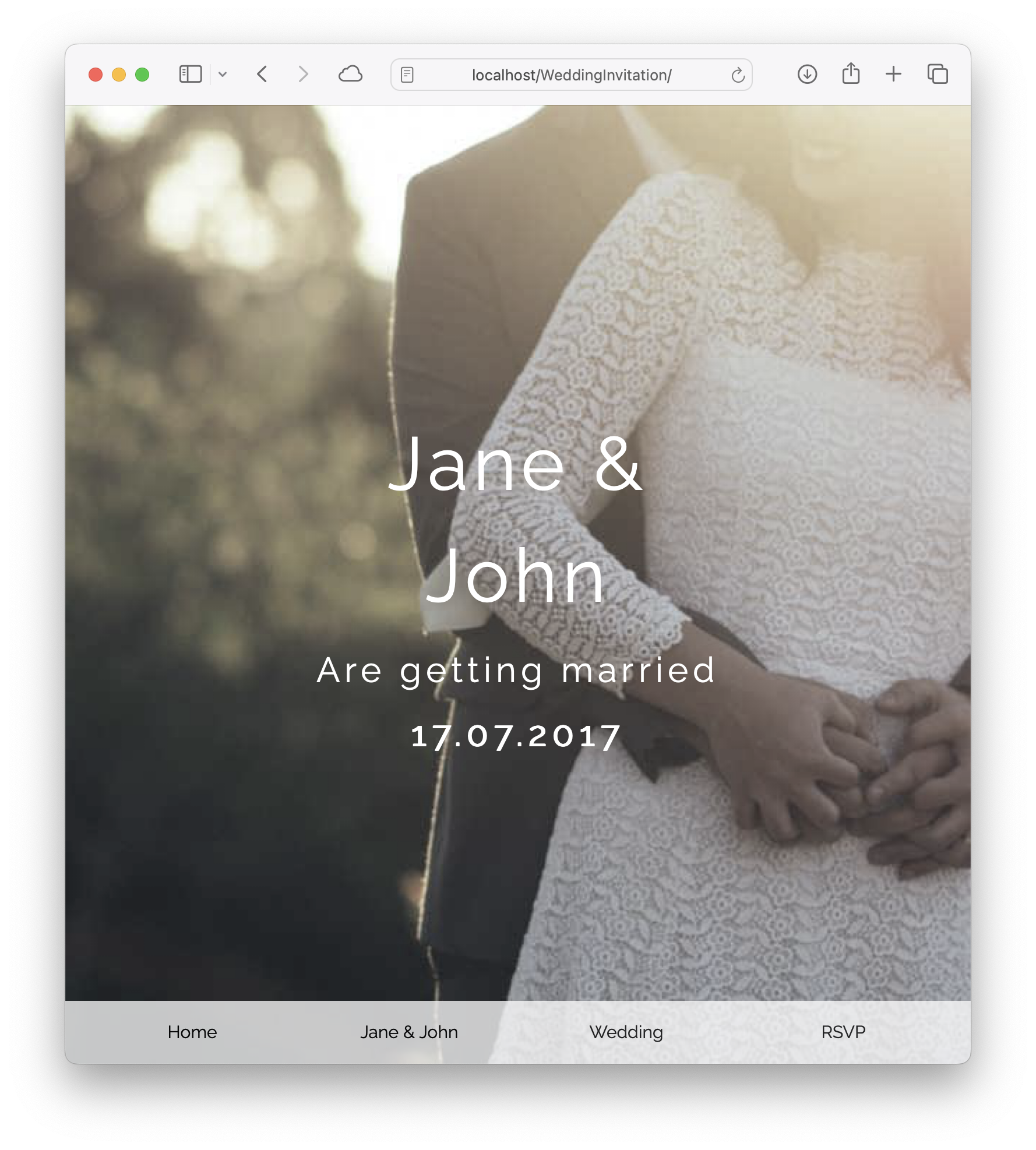
Task: Toggle the Safari sidebar panel
Action: [190, 75]
